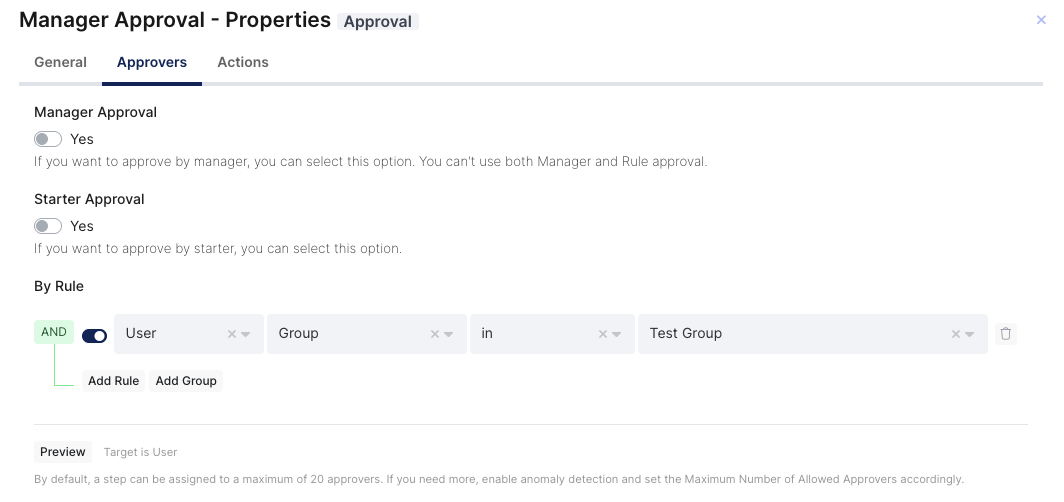Click the Add Rule button

(113, 381)
